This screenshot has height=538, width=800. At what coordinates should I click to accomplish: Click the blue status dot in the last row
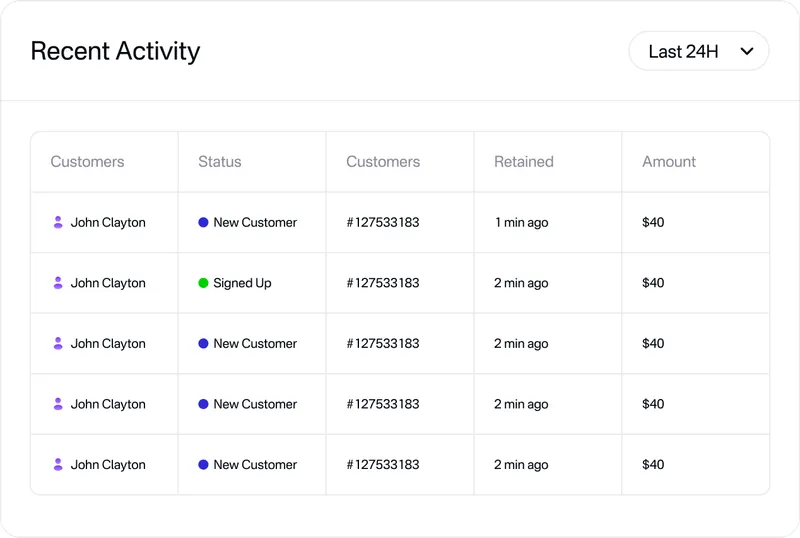203,465
